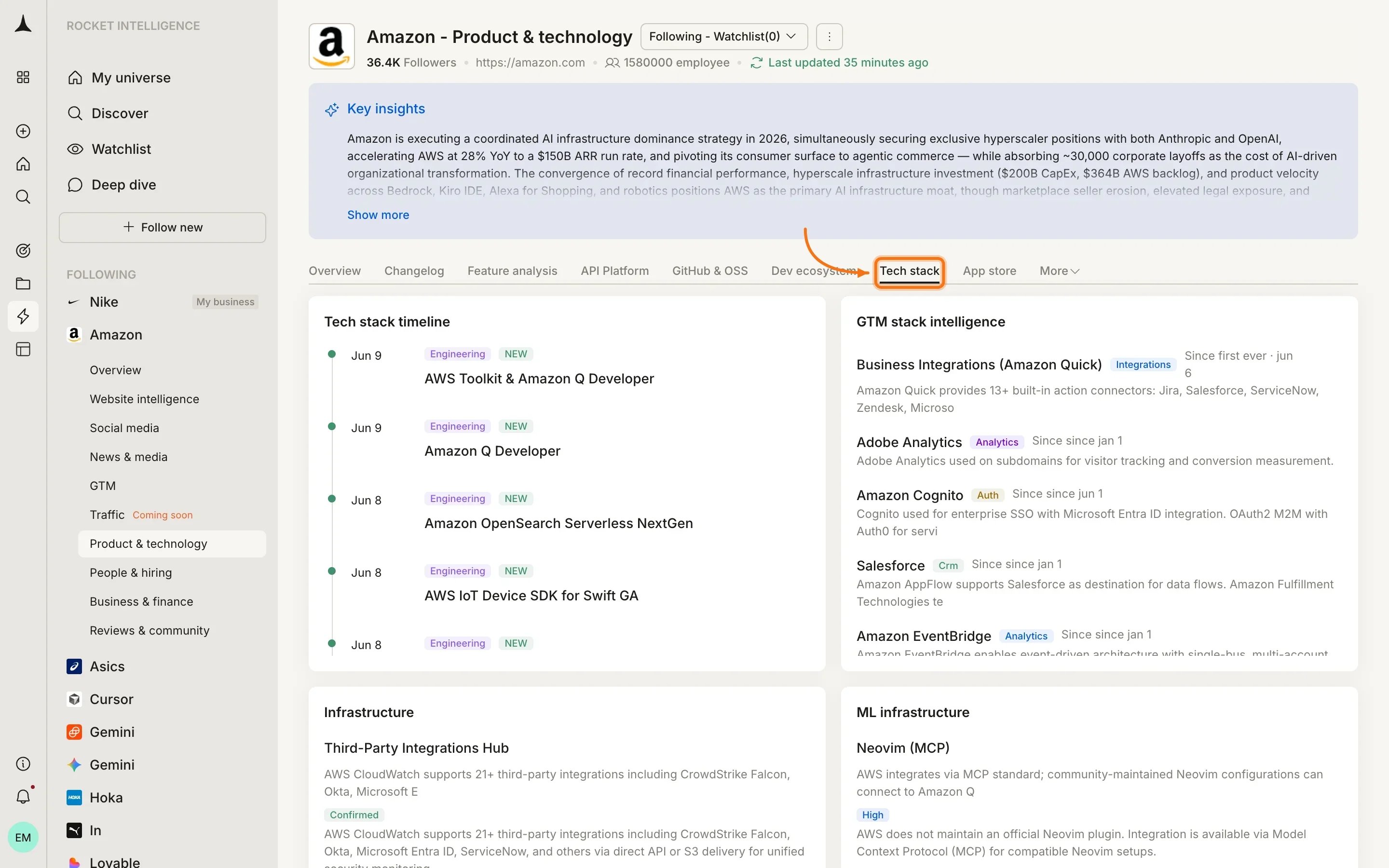Click the plus circle icon in the left rail

(23, 131)
